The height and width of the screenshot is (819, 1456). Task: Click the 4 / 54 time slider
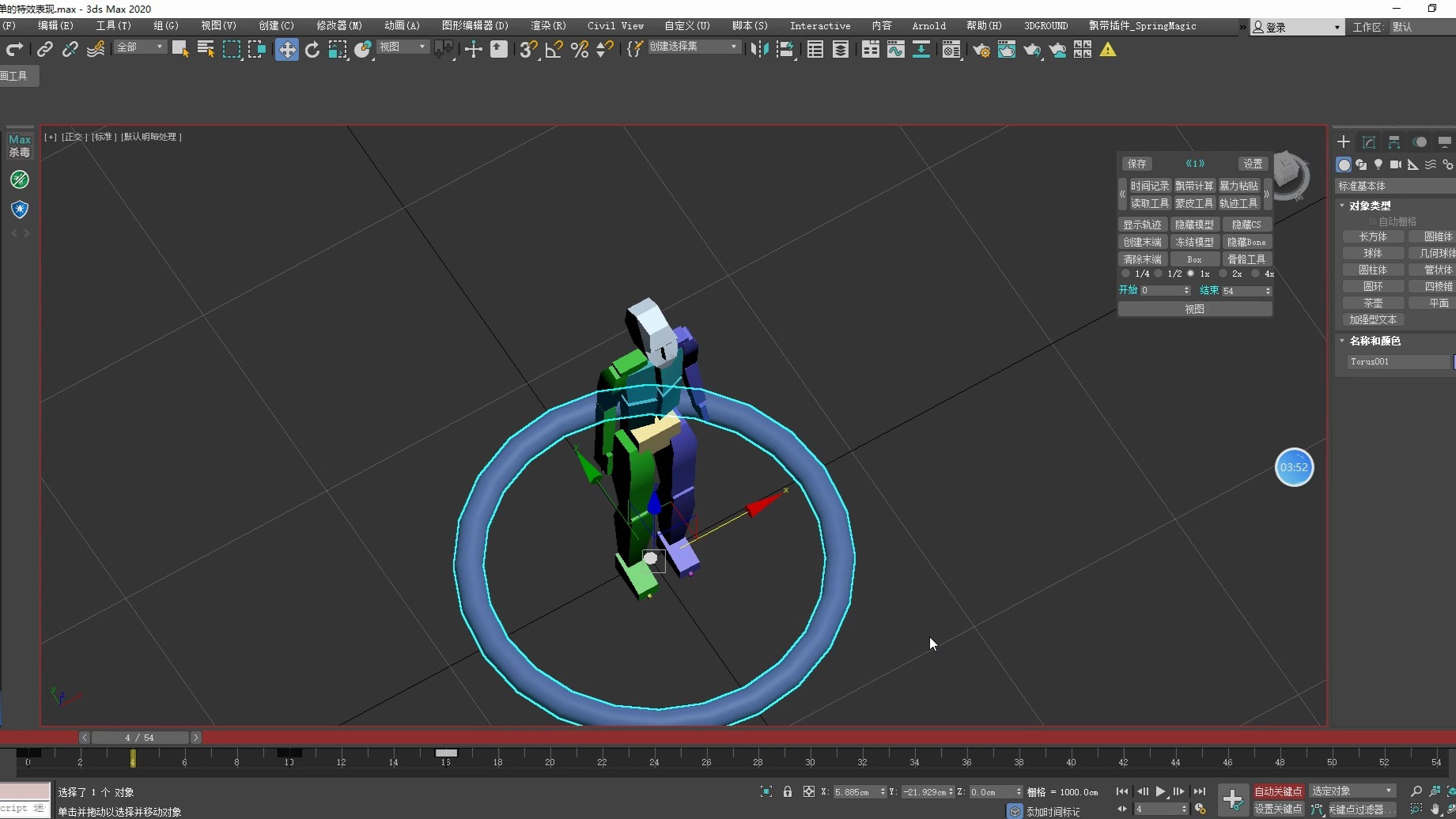(x=140, y=738)
